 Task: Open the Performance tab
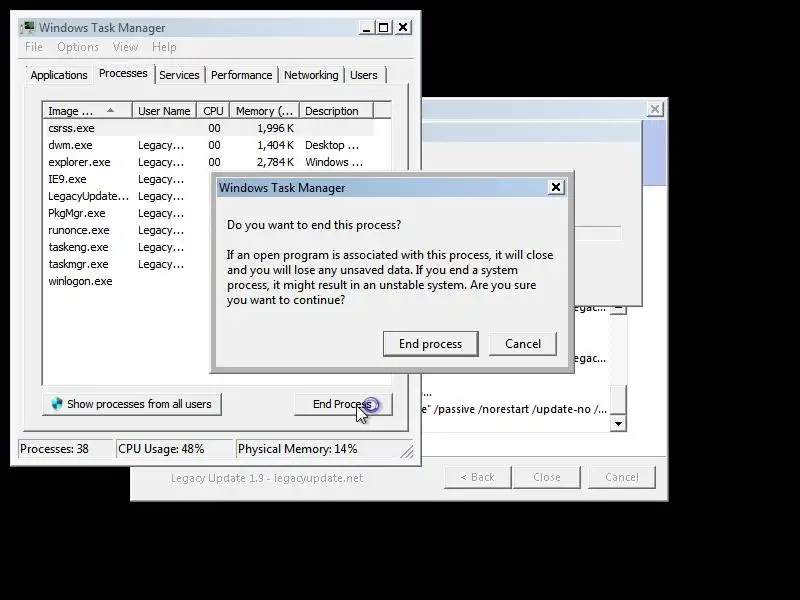click(x=241, y=75)
